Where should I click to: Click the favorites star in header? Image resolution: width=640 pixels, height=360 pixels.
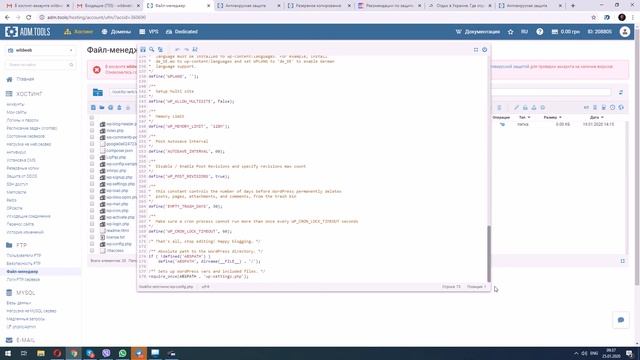[511, 31]
